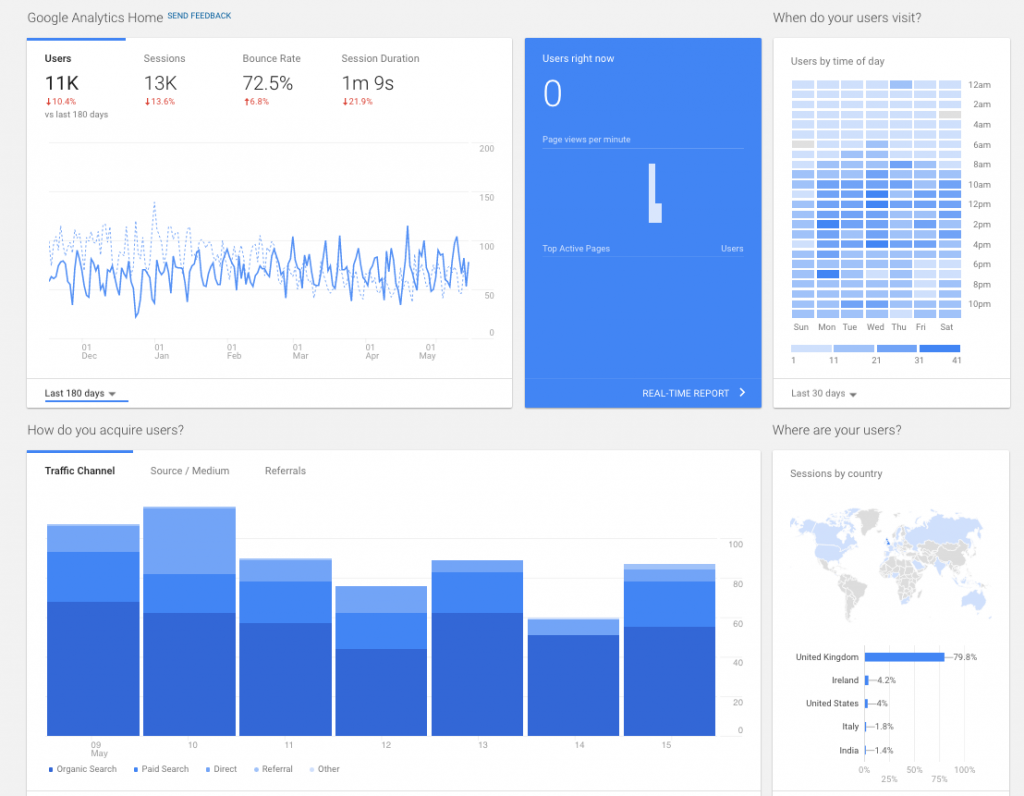This screenshot has width=1024, height=796.
Task: Switch to the Source / Medium tab
Action: 189,471
